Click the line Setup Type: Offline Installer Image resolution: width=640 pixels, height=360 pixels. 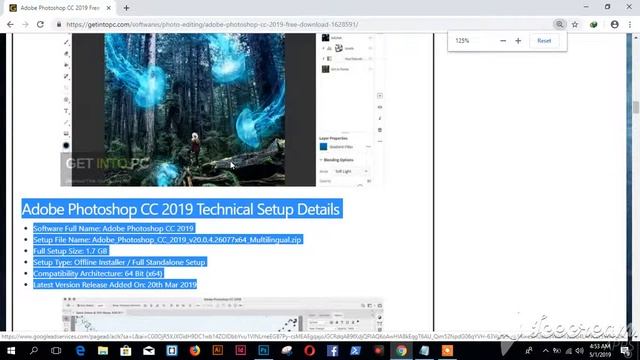pos(119,262)
